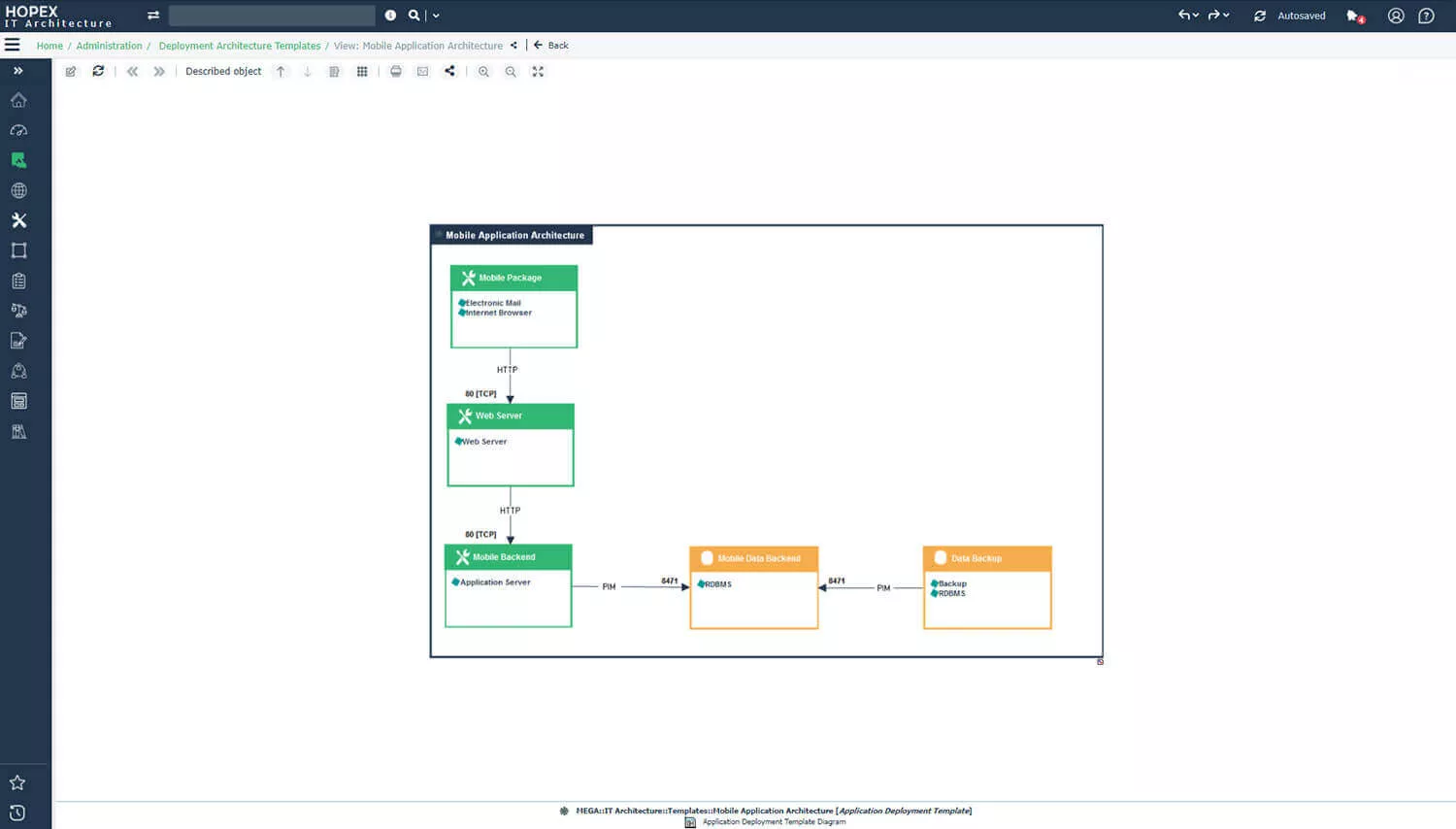Select the Web Server node header

coord(511,415)
